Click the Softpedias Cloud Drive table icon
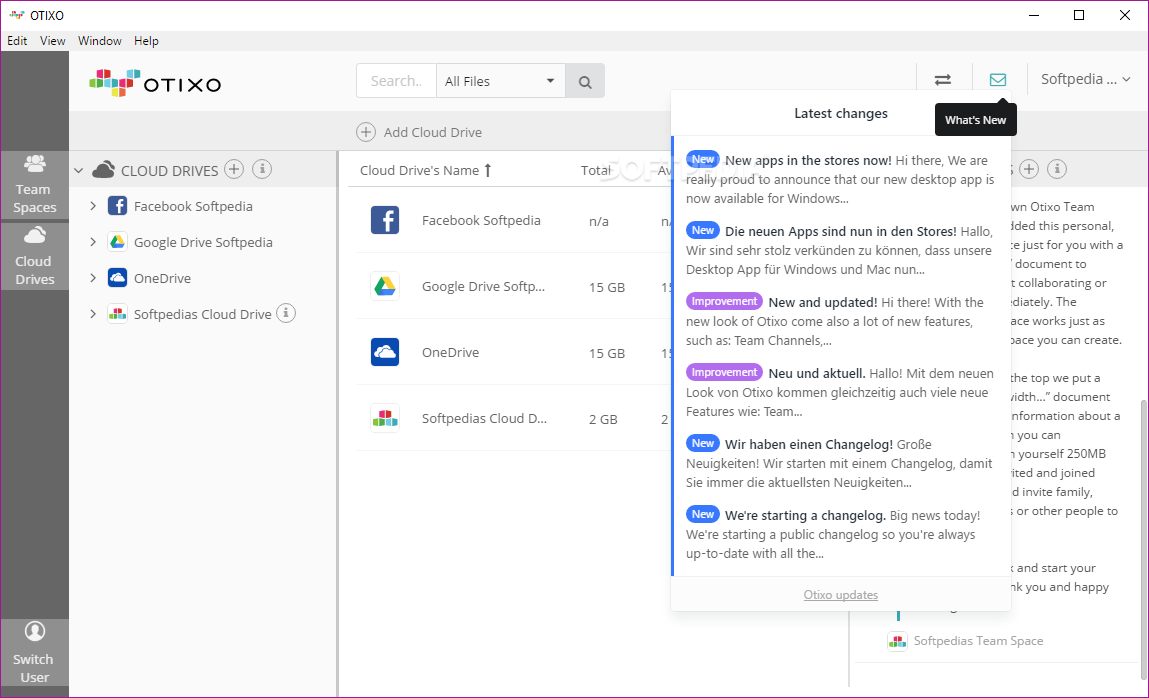 pyautogui.click(x=385, y=418)
